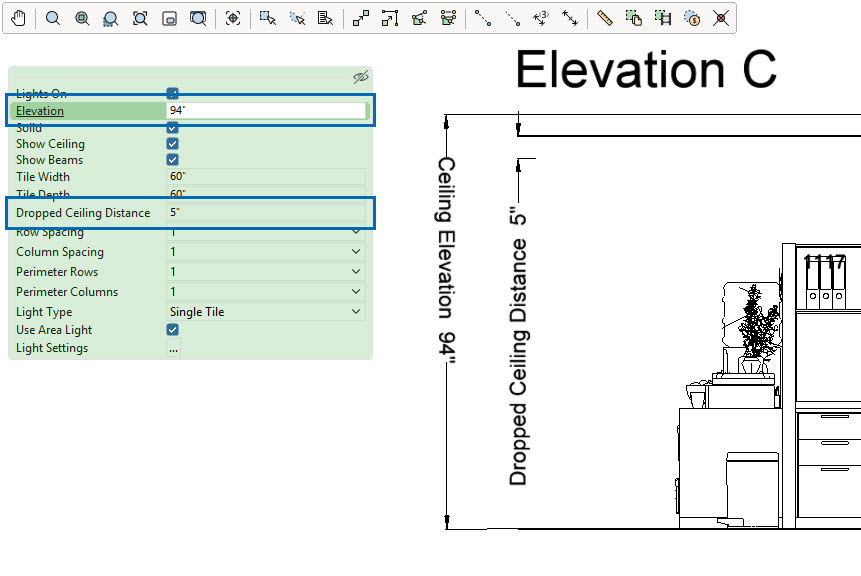The height and width of the screenshot is (576, 861).
Task: Click the crosshair target focus icon
Action: click(233, 18)
